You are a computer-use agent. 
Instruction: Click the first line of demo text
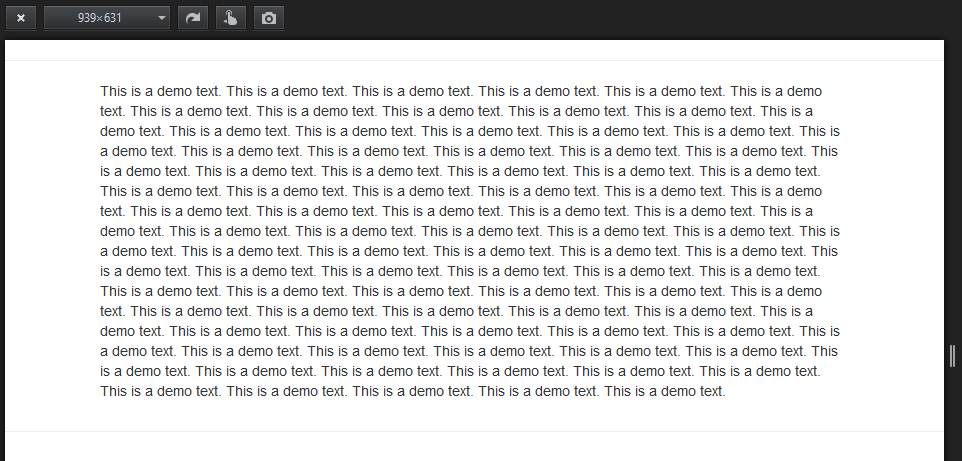tap(461, 91)
